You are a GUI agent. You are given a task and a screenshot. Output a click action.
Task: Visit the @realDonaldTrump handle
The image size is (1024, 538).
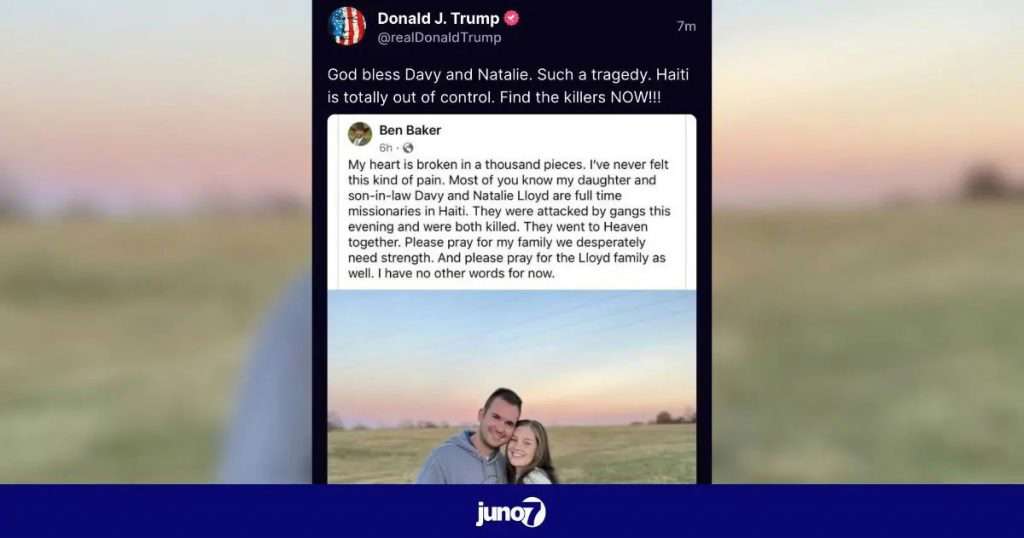pos(440,38)
